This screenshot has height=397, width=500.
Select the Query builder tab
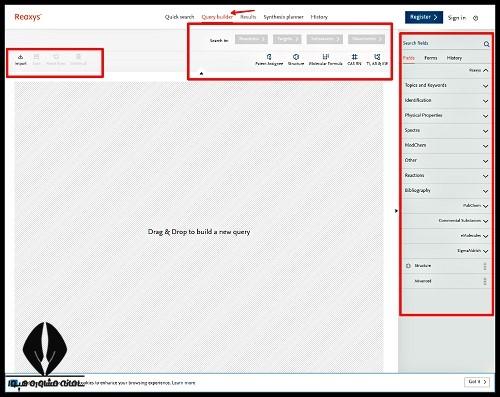217,17
